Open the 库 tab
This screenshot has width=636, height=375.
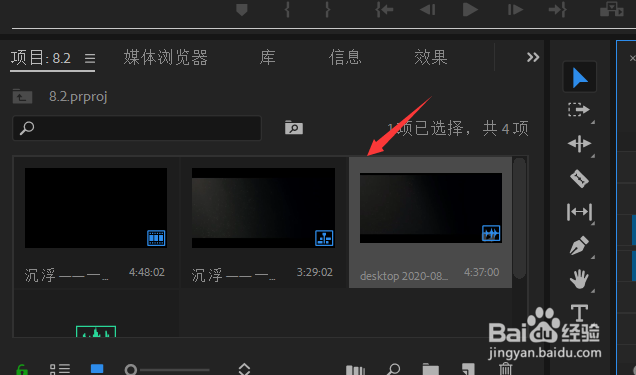268,58
